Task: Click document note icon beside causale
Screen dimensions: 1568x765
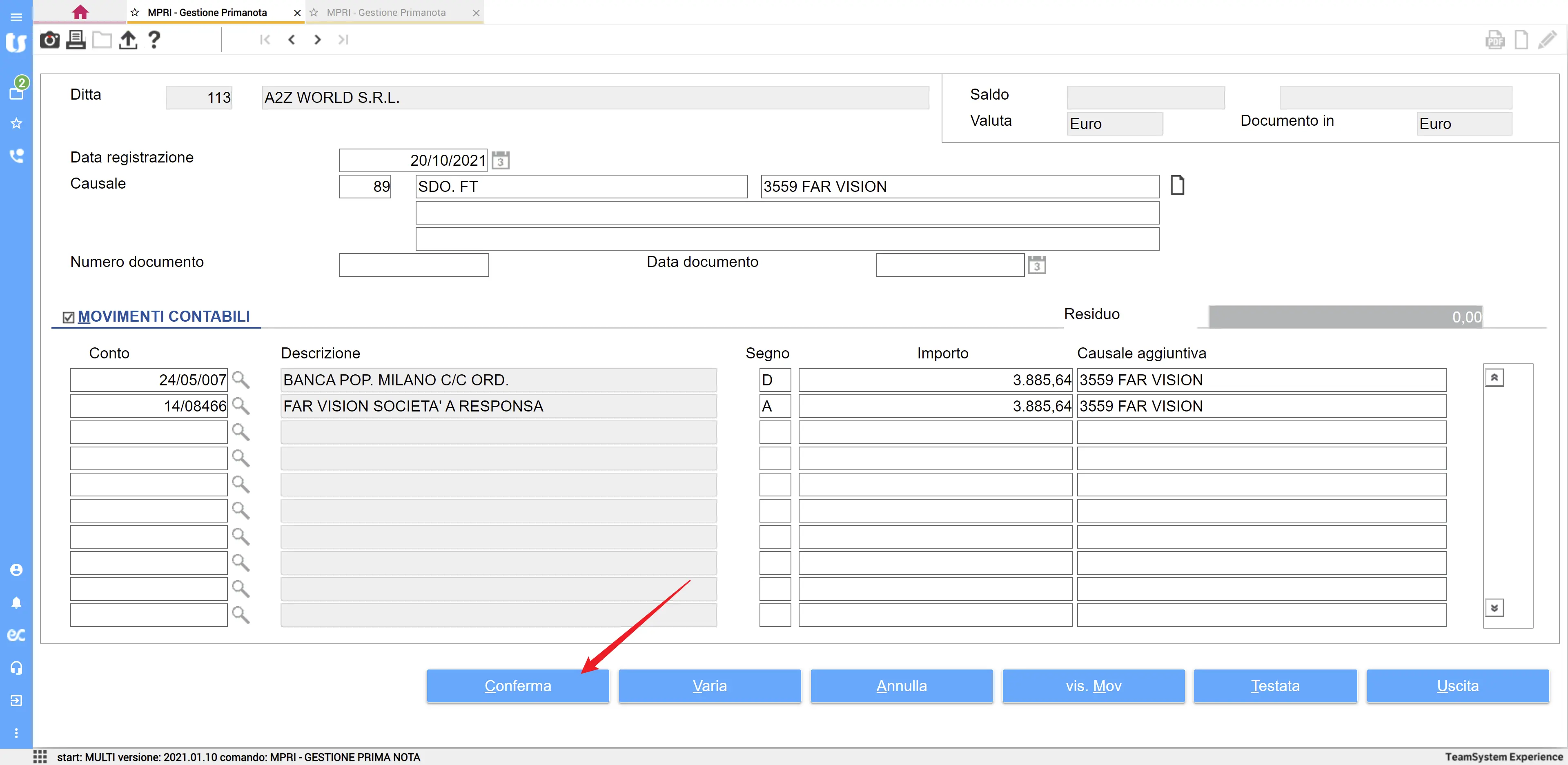Action: [x=1177, y=185]
